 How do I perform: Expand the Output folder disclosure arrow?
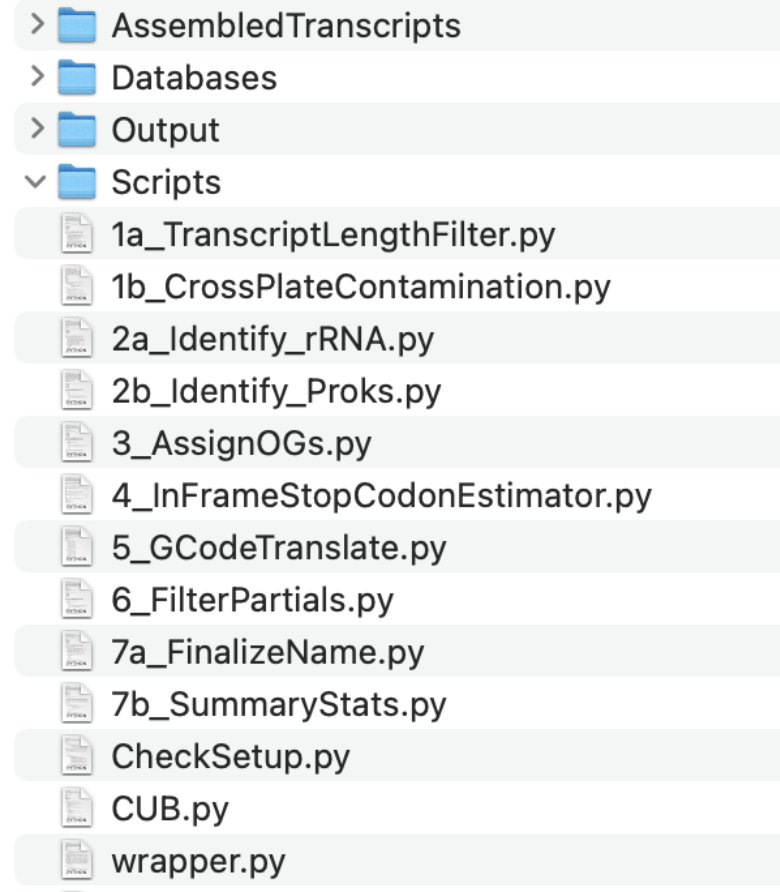coord(38,129)
